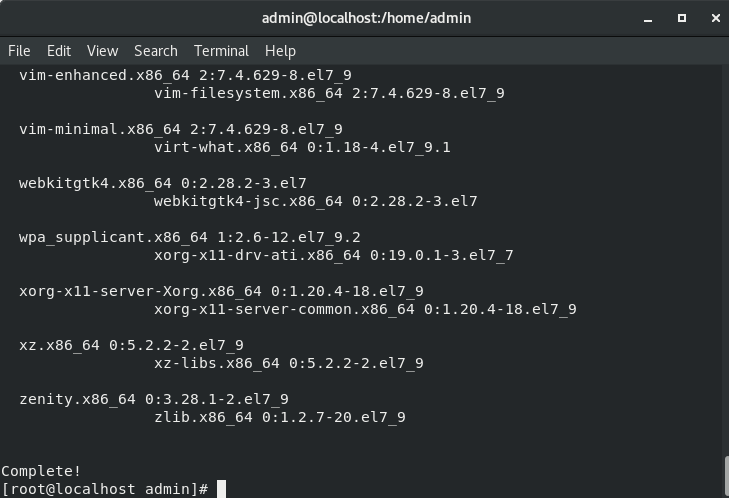The image size is (729, 498).
Task: Click the zlib.x86_64 package entry
Action: (279, 417)
